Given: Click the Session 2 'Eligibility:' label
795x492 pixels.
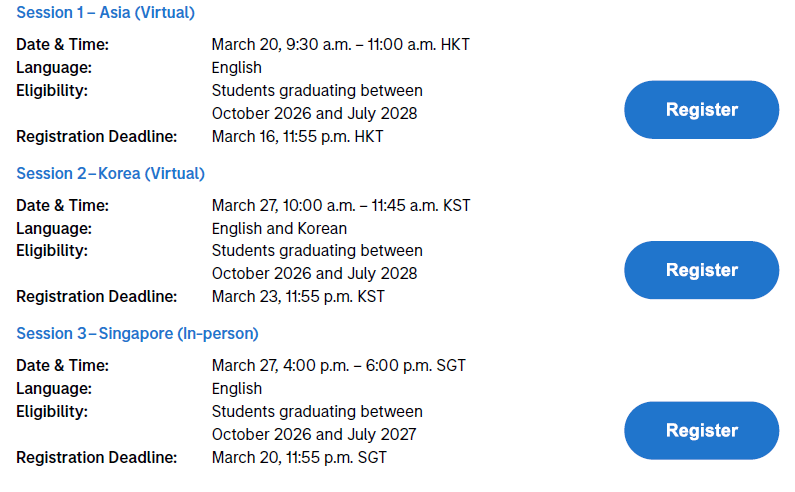Looking at the screenshot, I should click(x=52, y=251).
